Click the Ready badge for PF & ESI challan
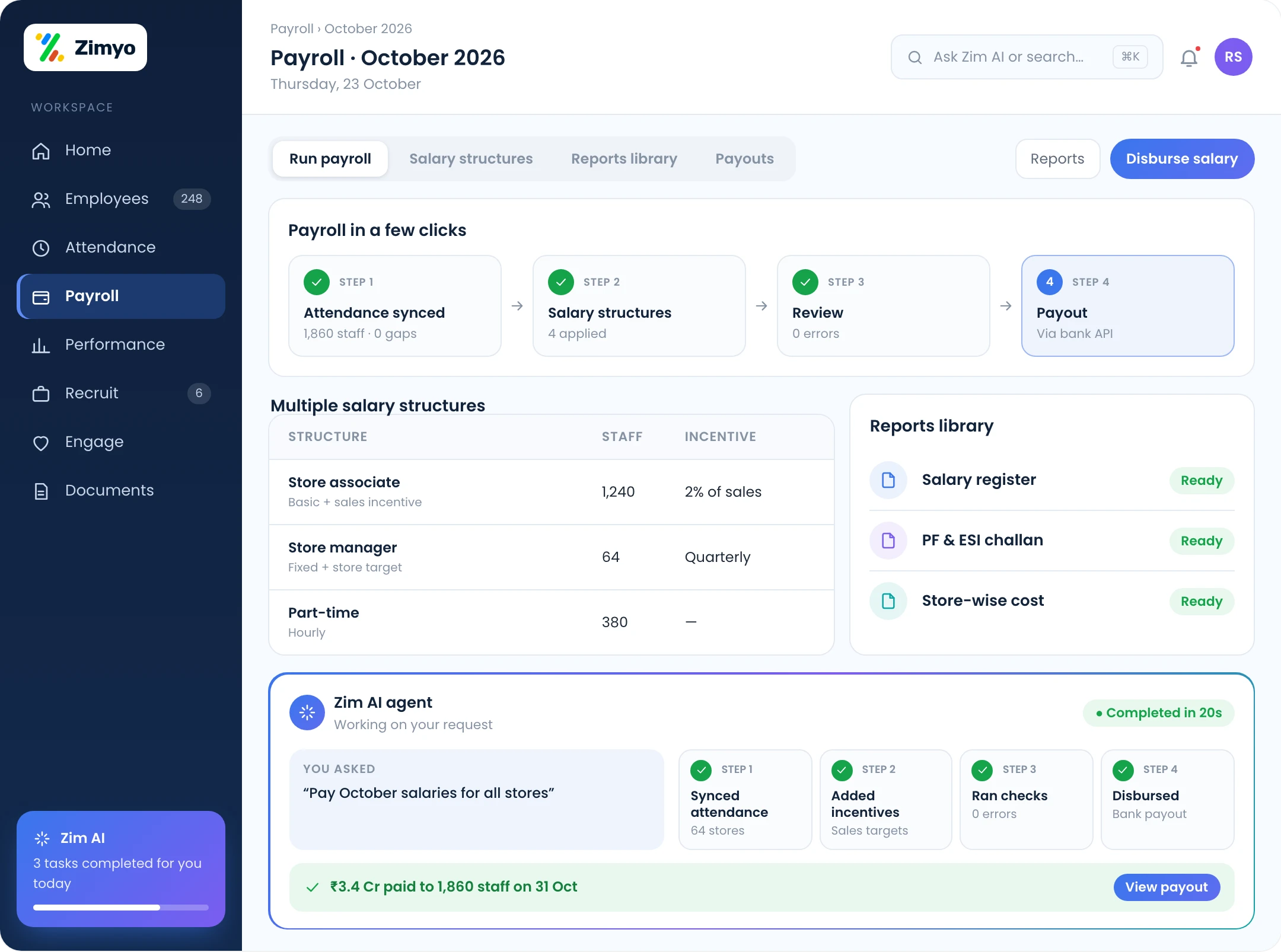The height and width of the screenshot is (952, 1281). [1202, 541]
